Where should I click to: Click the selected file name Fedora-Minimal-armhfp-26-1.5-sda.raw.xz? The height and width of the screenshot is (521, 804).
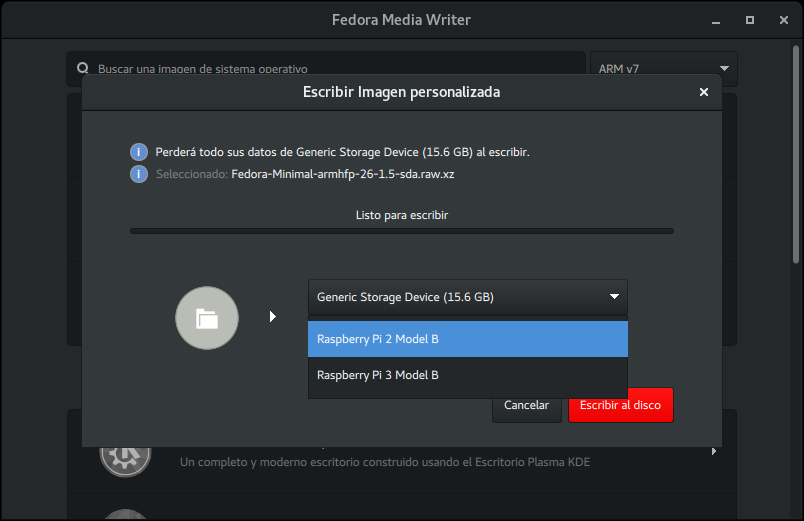click(343, 174)
